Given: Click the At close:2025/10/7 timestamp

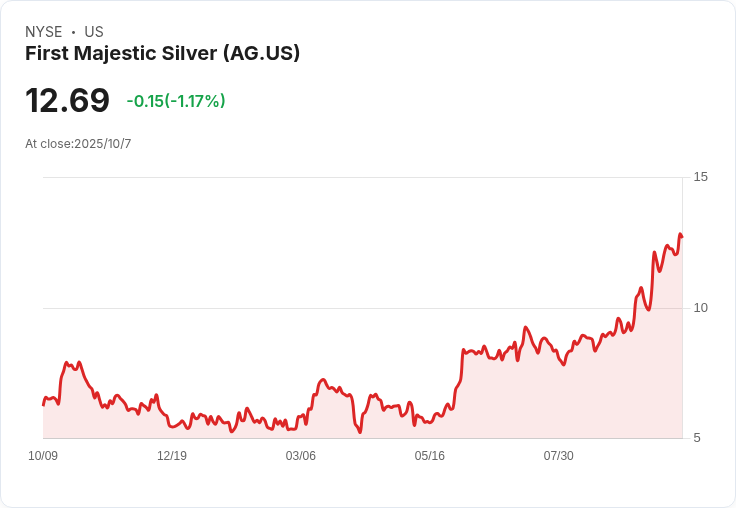Looking at the screenshot, I should (x=78, y=144).
